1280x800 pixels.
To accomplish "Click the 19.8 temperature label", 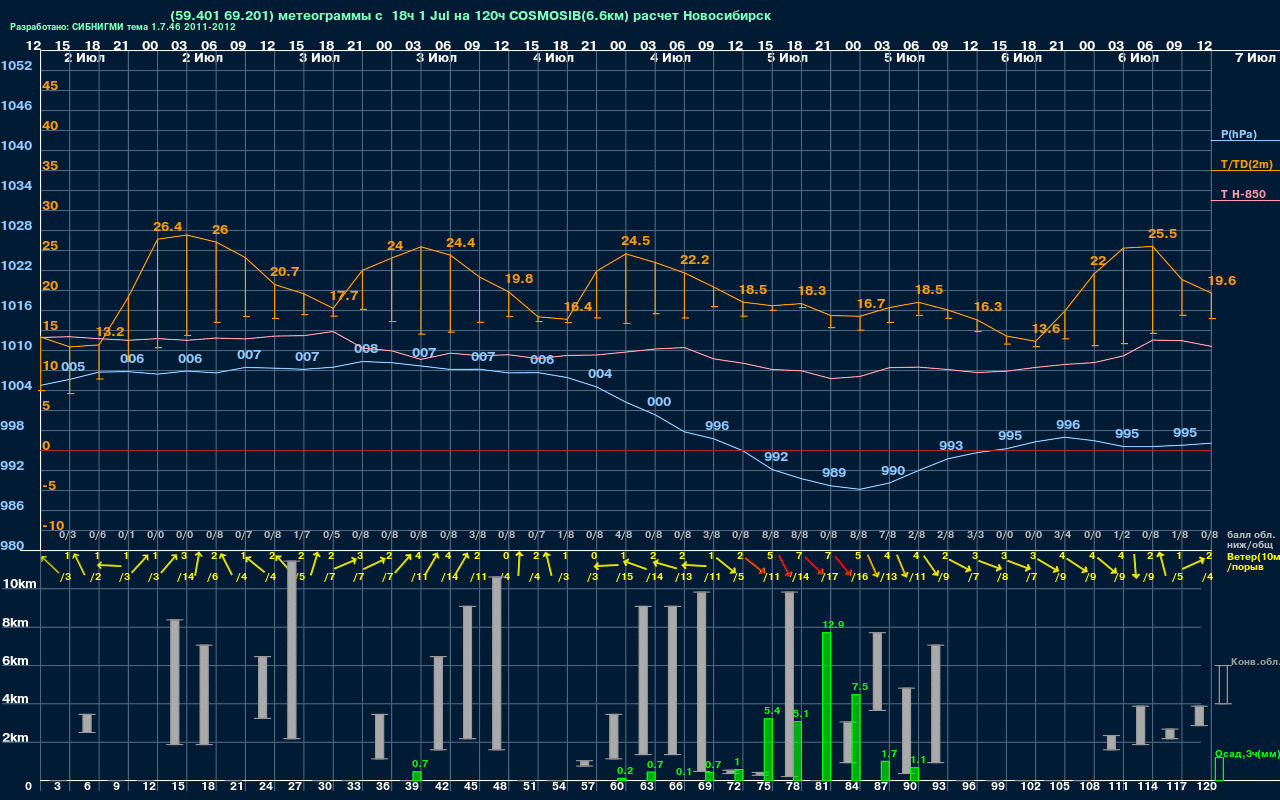I will 519,279.
